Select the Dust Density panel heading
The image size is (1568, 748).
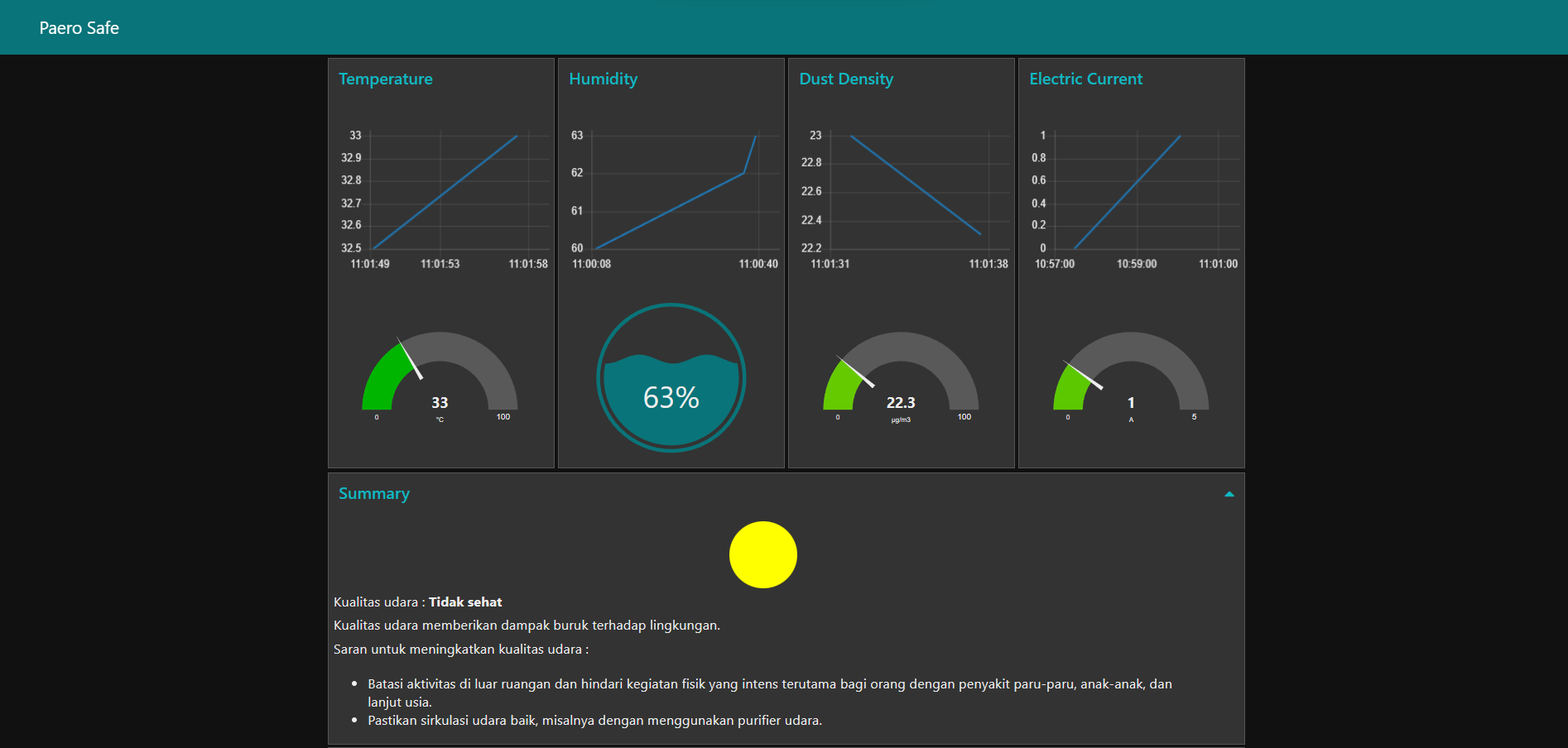click(846, 79)
